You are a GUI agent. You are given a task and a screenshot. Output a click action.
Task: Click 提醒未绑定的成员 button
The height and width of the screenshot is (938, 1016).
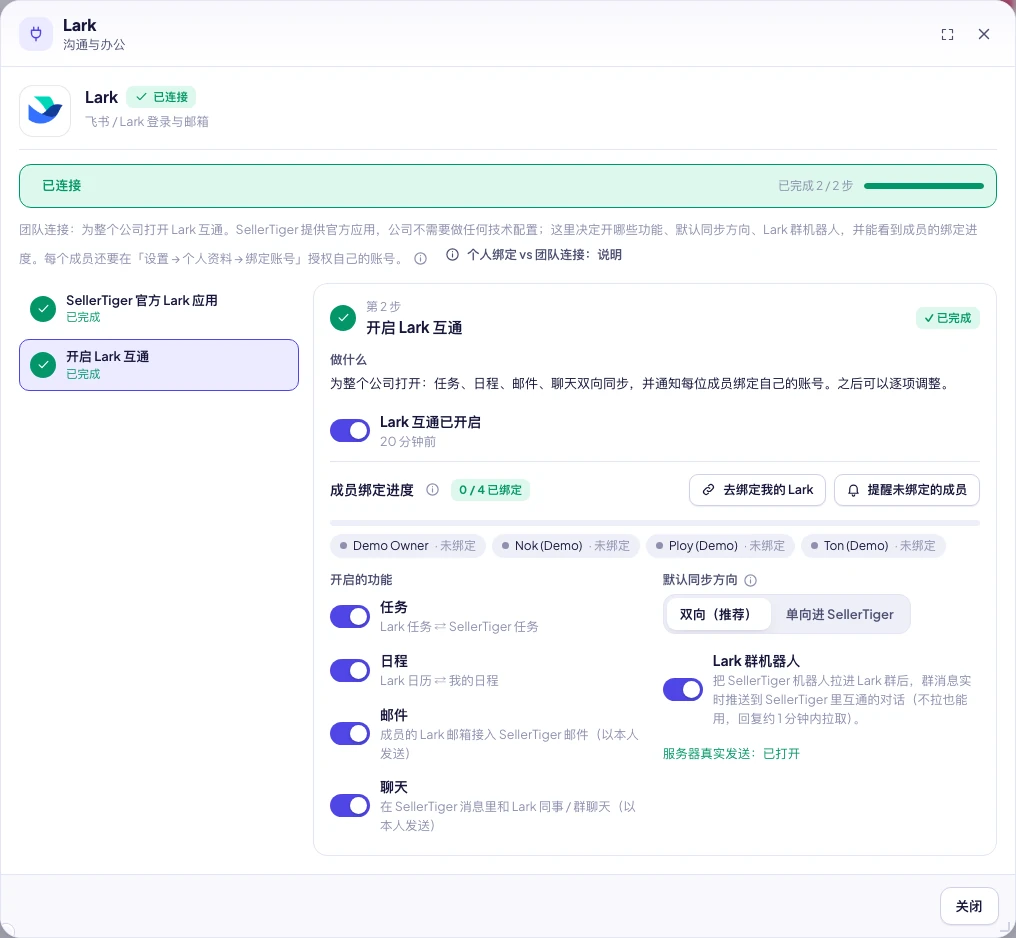click(x=906, y=490)
